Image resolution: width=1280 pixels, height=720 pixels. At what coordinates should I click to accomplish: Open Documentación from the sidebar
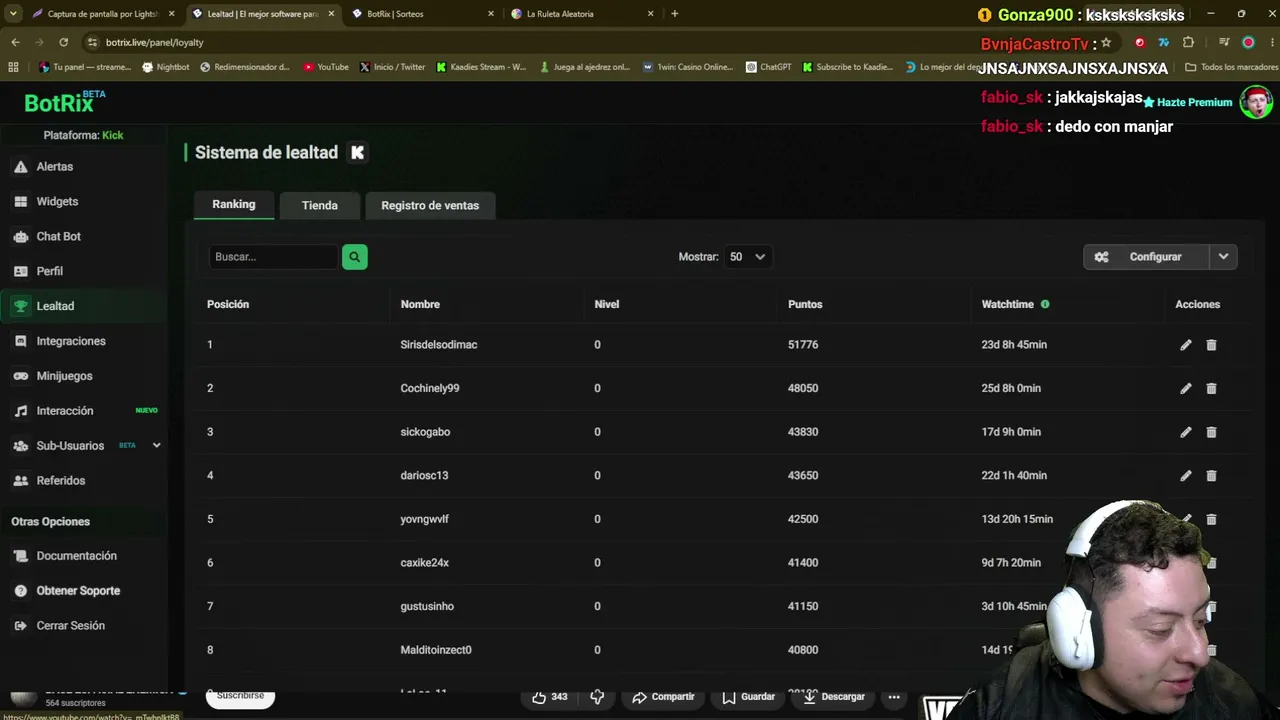(x=76, y=556)
